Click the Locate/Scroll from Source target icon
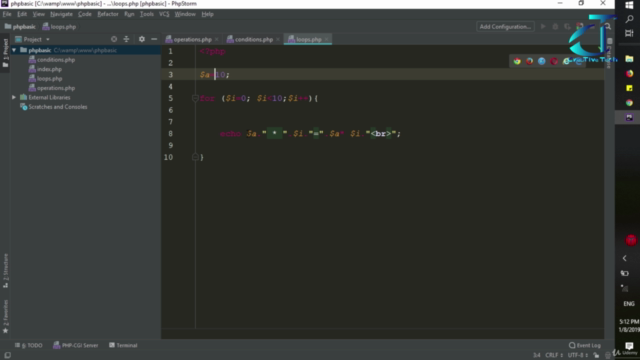Viewport: 640px width, 360px height. pyautogui.click(x=114, y=39)
